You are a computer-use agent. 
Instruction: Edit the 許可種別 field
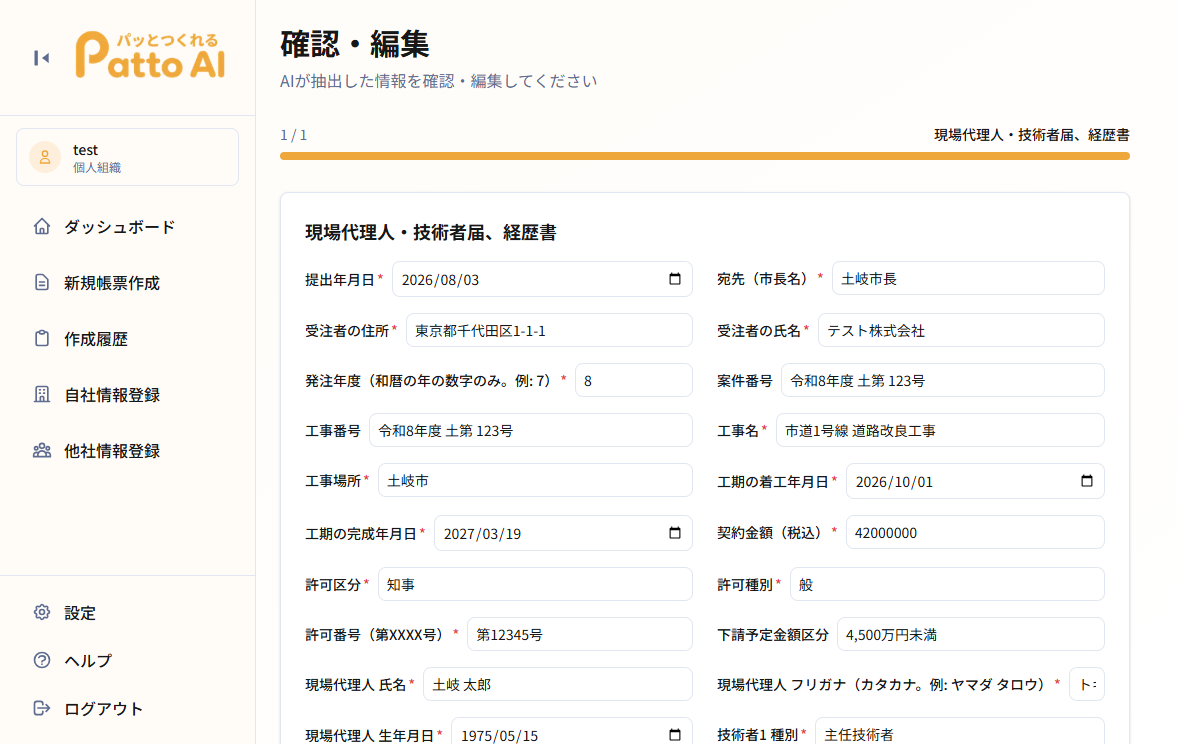pos(947,584)
